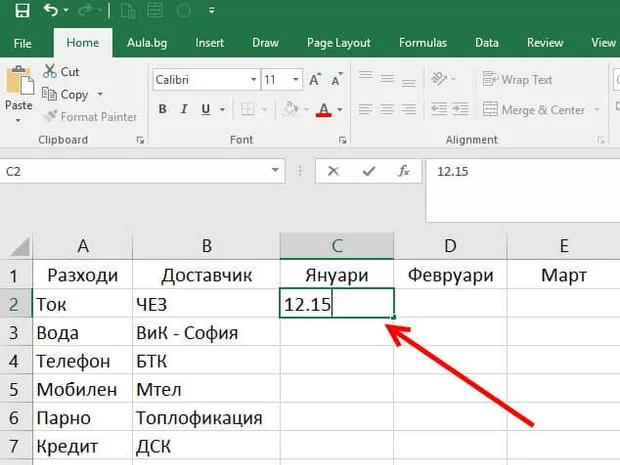Apply the red font color swatch
Image resolution: width=620 pixels, height=465 pixels.
[x=323, y=110]
